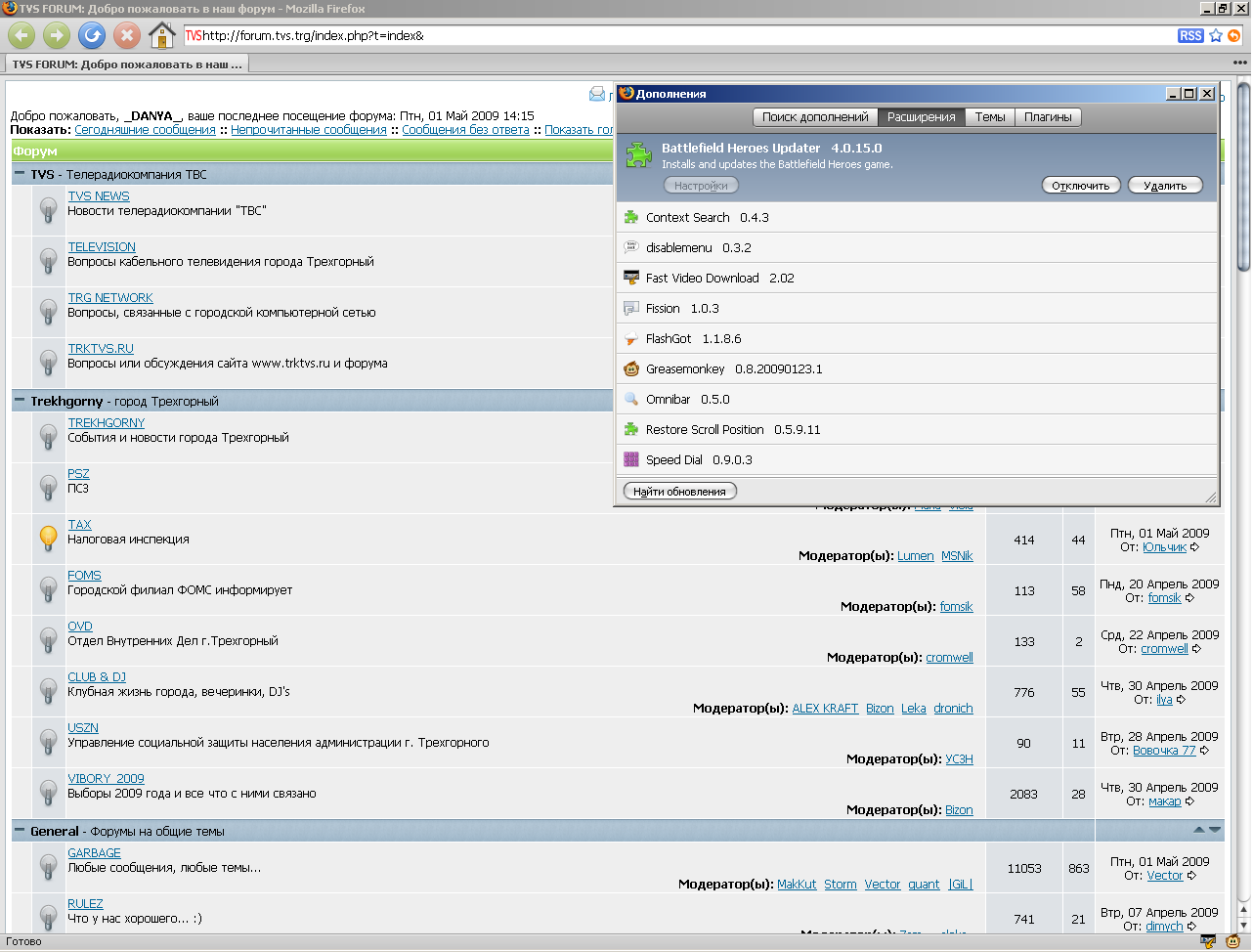The image size is (1253, 952).
Task: Click the URL address bar field
Action: pyautogui.click(x=684, y=36)
